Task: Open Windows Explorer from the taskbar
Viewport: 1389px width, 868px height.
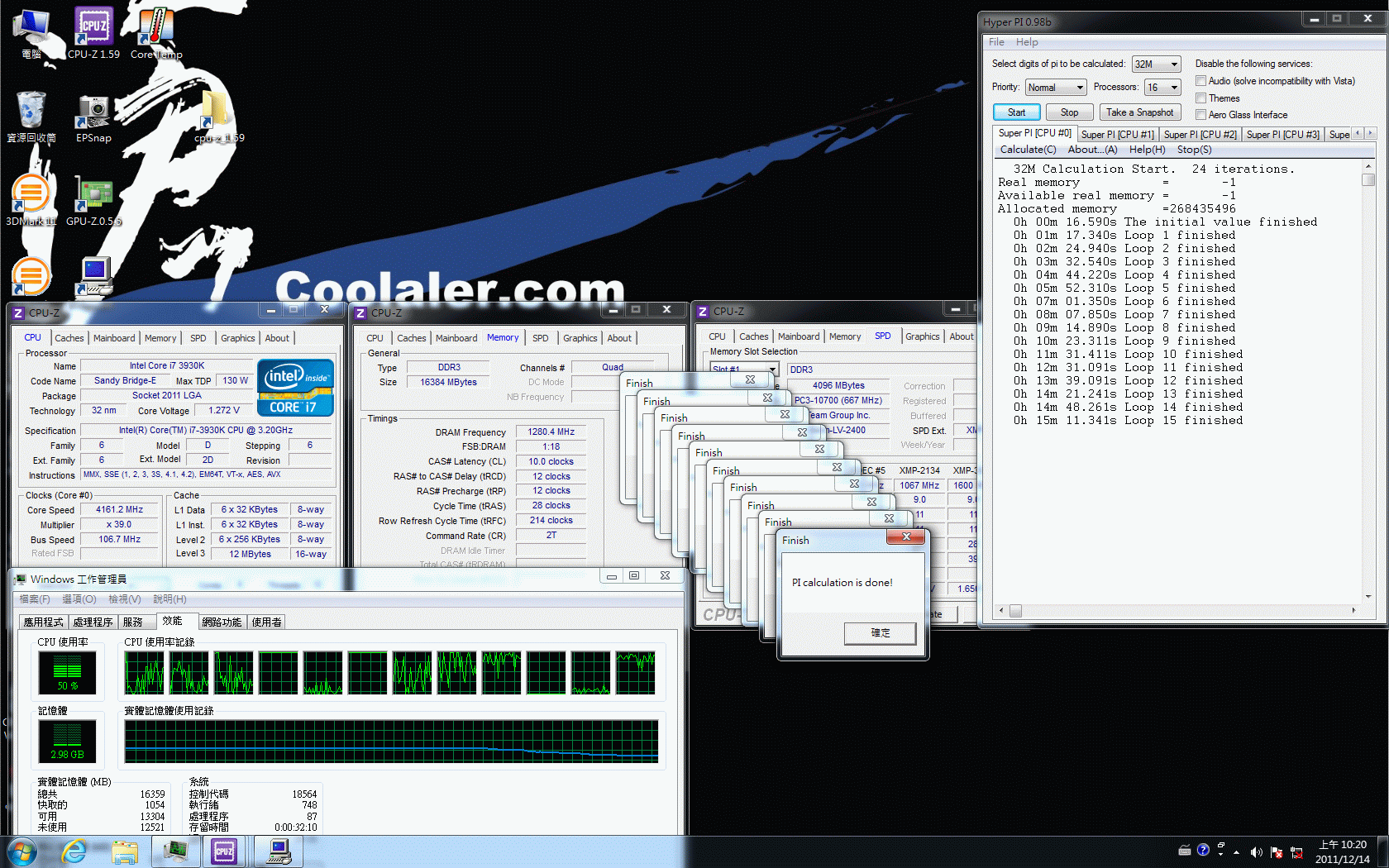Action: pyautogui.click(x=125, y=851)
